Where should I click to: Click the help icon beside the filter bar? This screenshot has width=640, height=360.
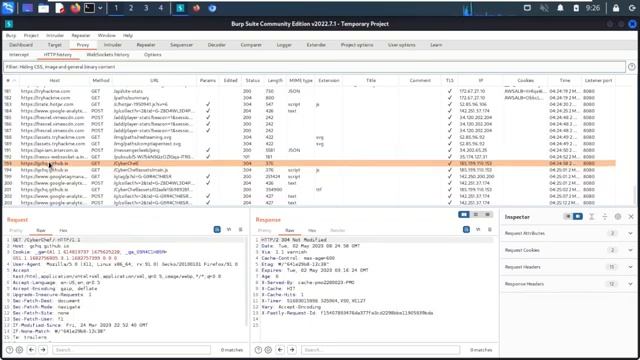coord(631,67)
